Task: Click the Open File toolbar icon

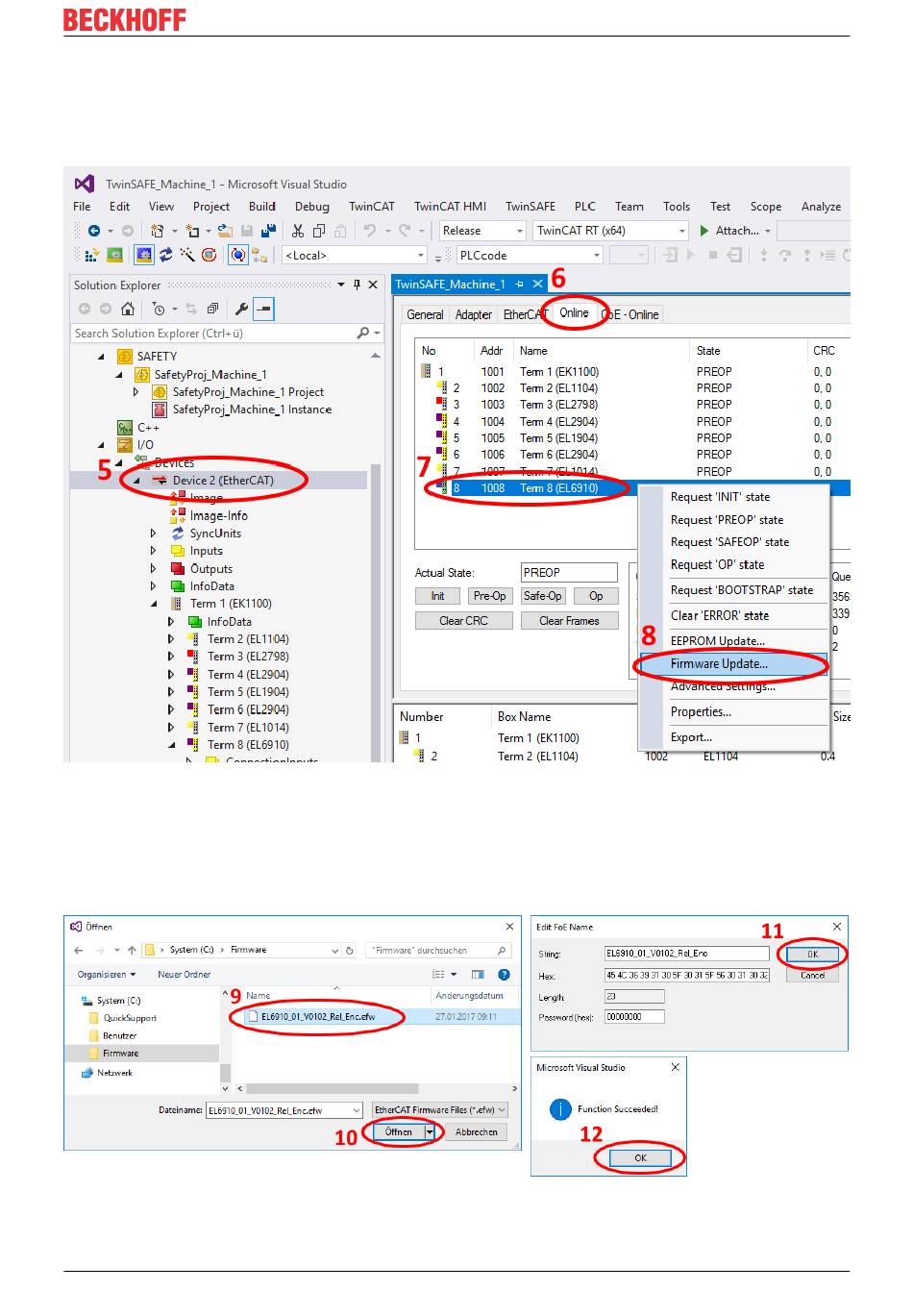Action: [225, 231]
